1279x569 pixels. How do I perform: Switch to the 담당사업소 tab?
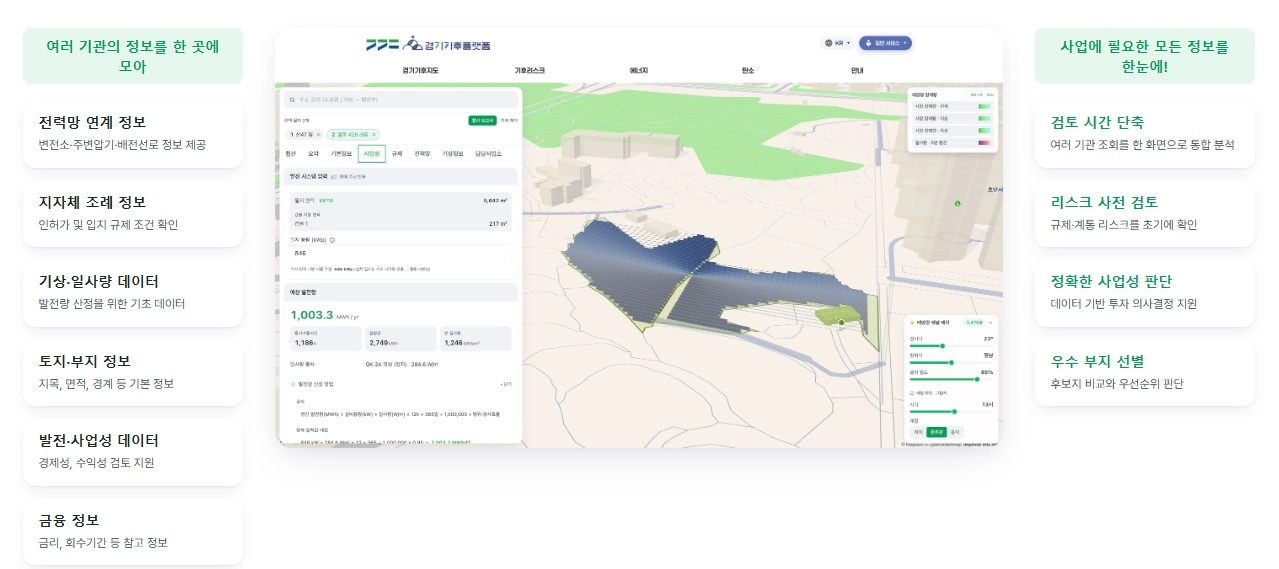tap(488, 154)
